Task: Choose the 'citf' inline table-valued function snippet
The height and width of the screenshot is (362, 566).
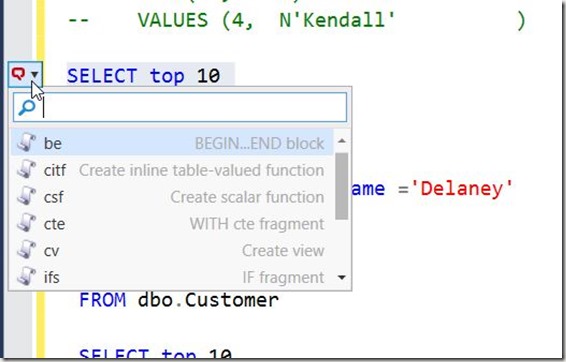Action: coord(172,170)
